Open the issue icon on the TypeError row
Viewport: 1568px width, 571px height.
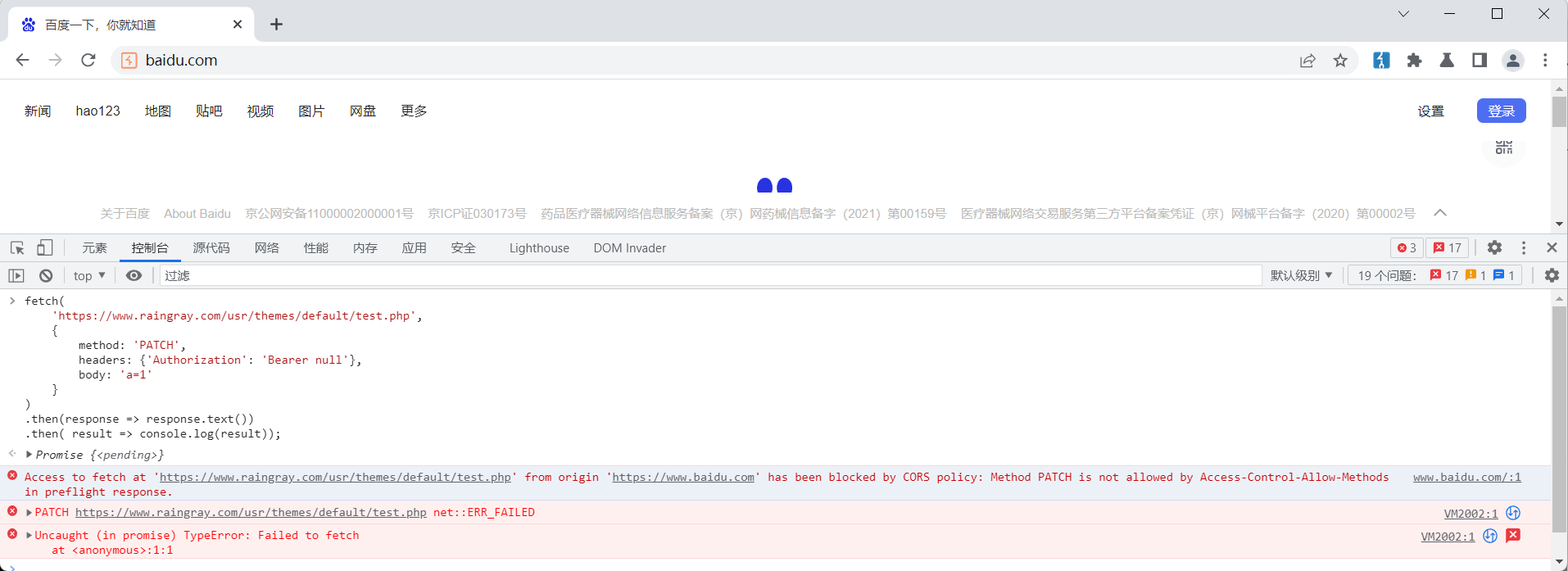tap(1513, 536)
